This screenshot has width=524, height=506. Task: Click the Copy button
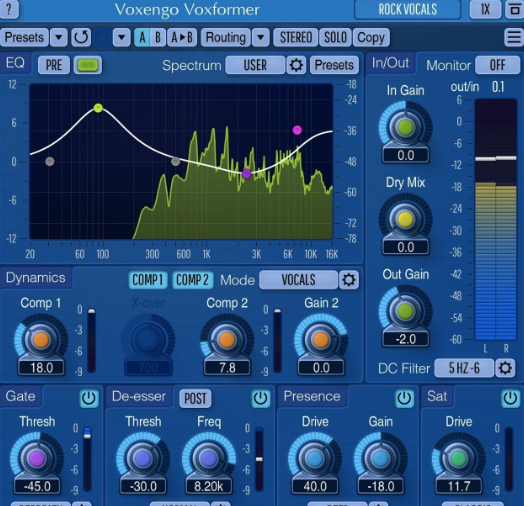371,37
